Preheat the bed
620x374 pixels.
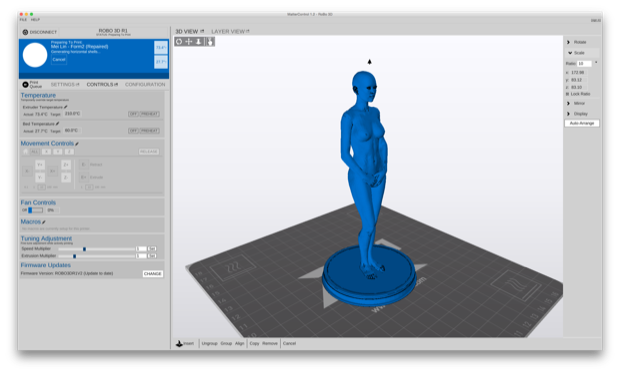click(x=149, y=130)
